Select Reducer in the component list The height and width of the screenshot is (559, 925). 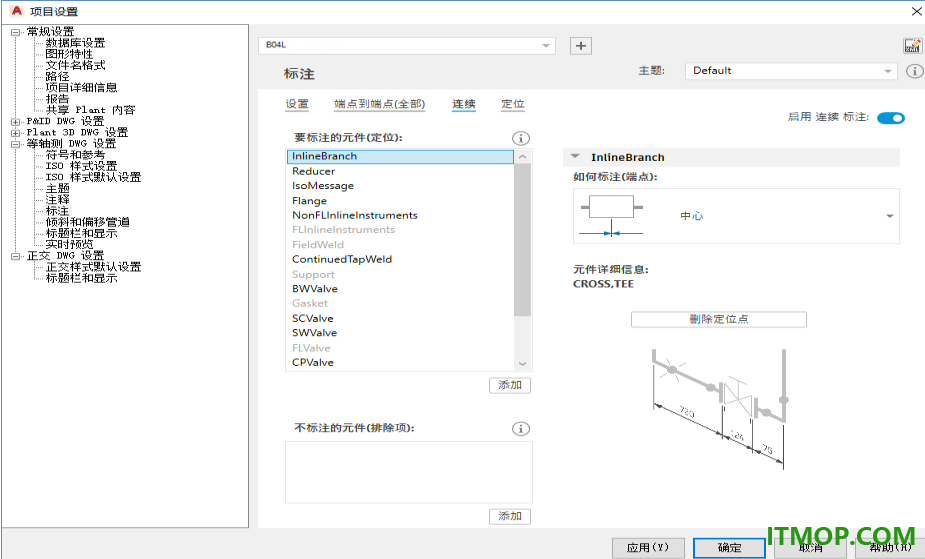point(401,171)
